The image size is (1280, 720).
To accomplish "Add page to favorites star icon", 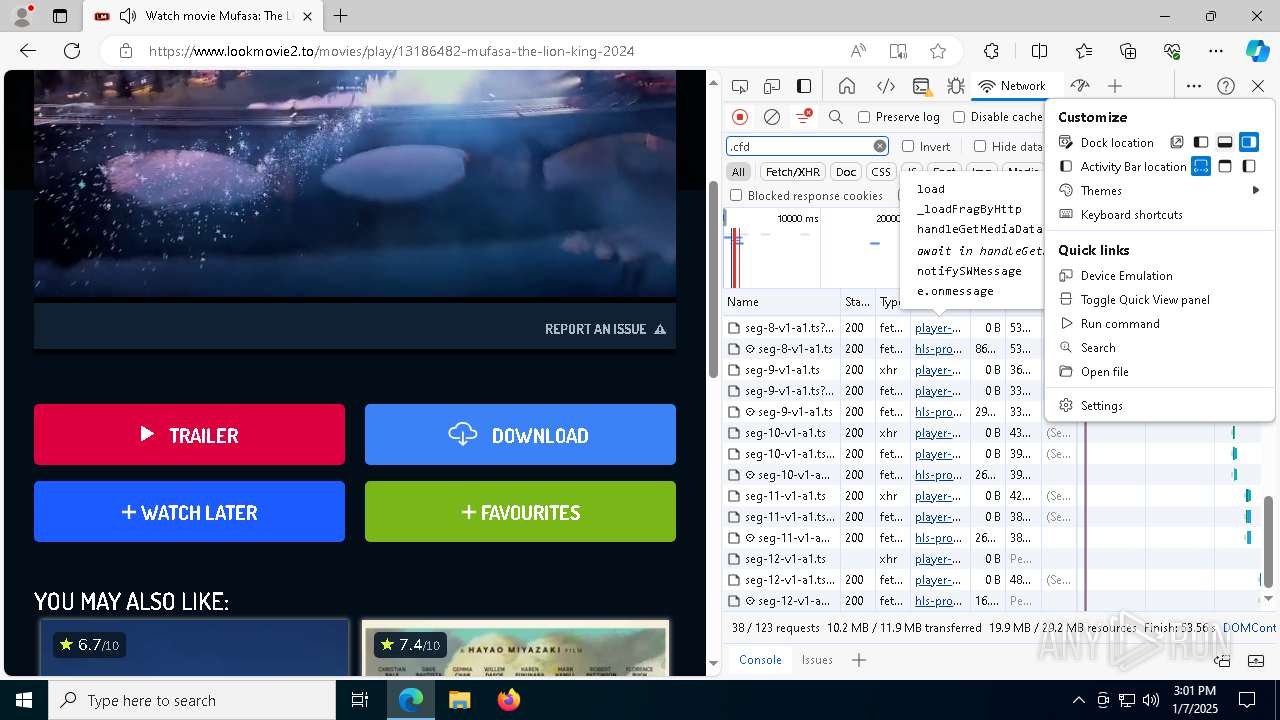I will (x=937, y=51).
